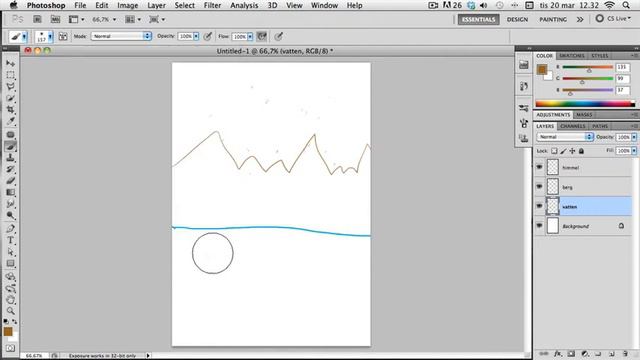
Task: Select the Quick Selection tool
Action: pyautogui.click(x=11, y=98)
